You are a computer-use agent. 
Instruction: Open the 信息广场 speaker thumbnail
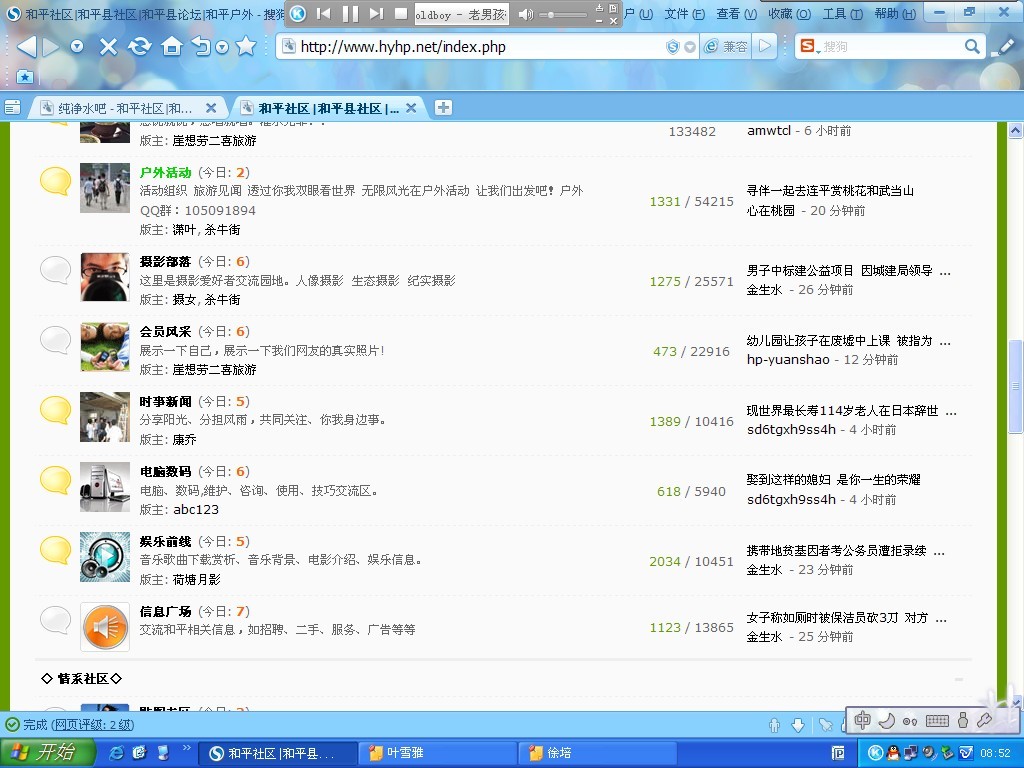104,627
